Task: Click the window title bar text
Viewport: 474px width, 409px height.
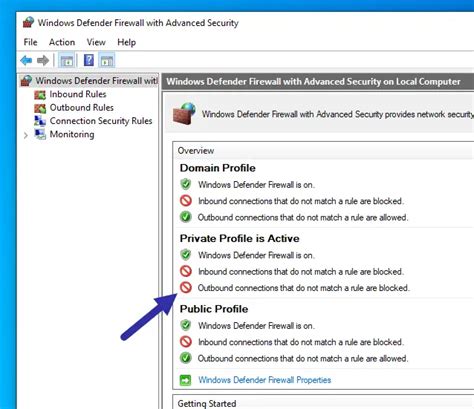Action: (138, 23)
